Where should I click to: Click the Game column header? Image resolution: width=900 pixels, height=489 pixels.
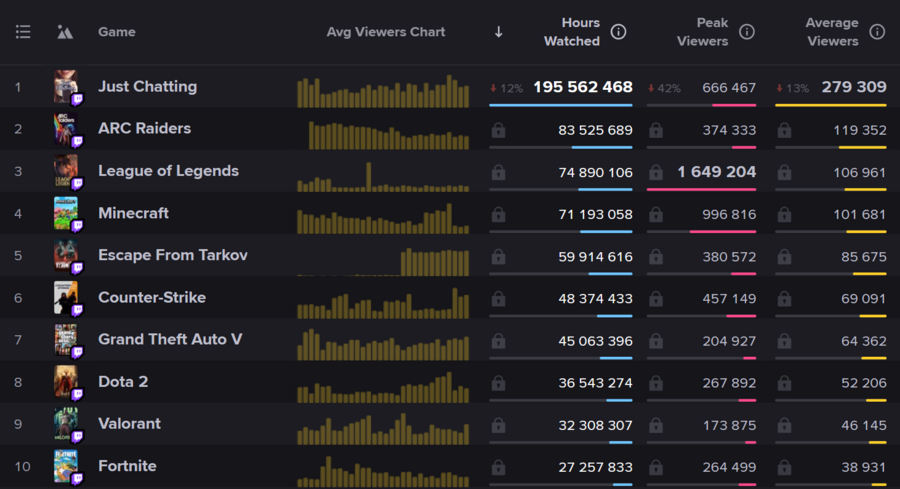click(x=116, y=32)
